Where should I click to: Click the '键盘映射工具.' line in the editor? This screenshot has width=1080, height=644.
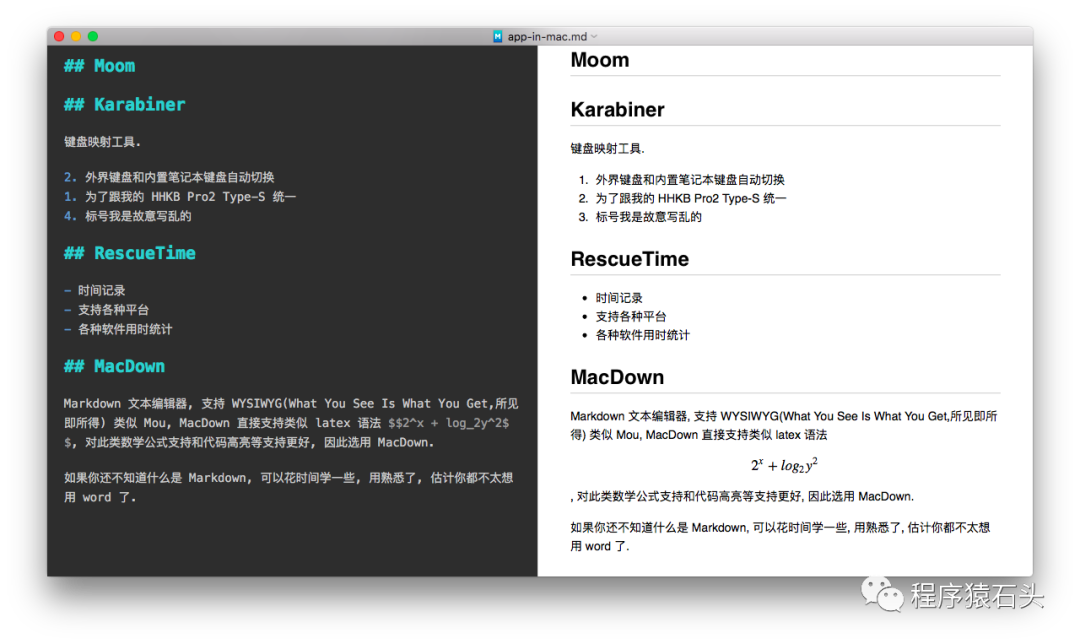(x=103, y=142)
